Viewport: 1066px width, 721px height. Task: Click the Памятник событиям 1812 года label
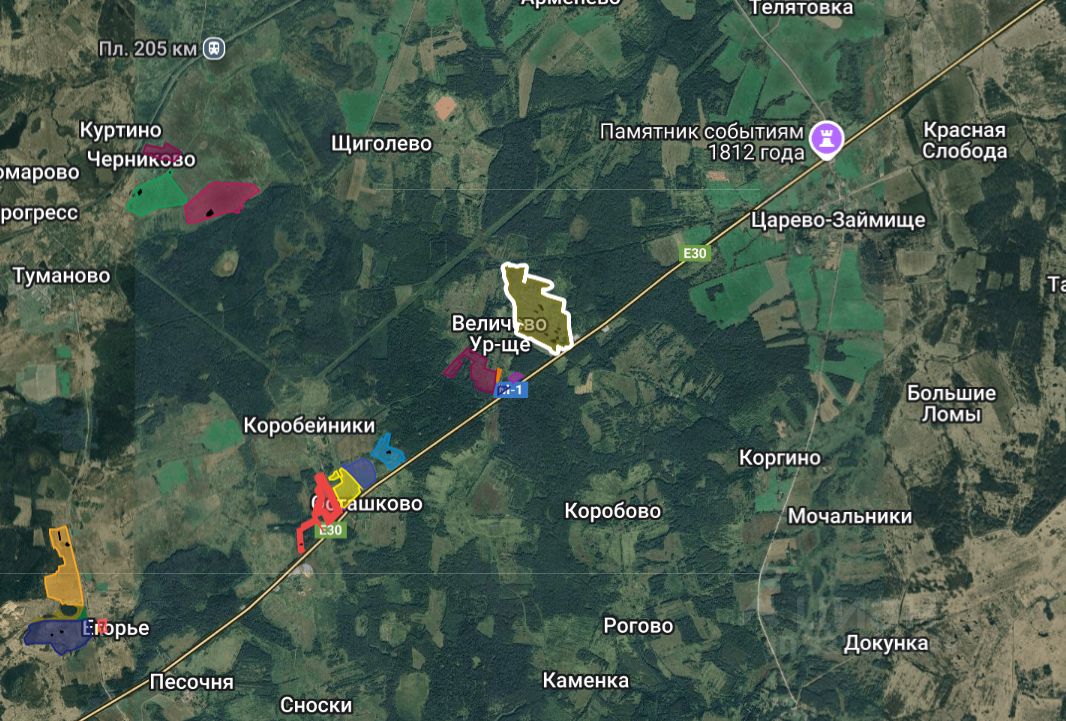coord(702,141)
